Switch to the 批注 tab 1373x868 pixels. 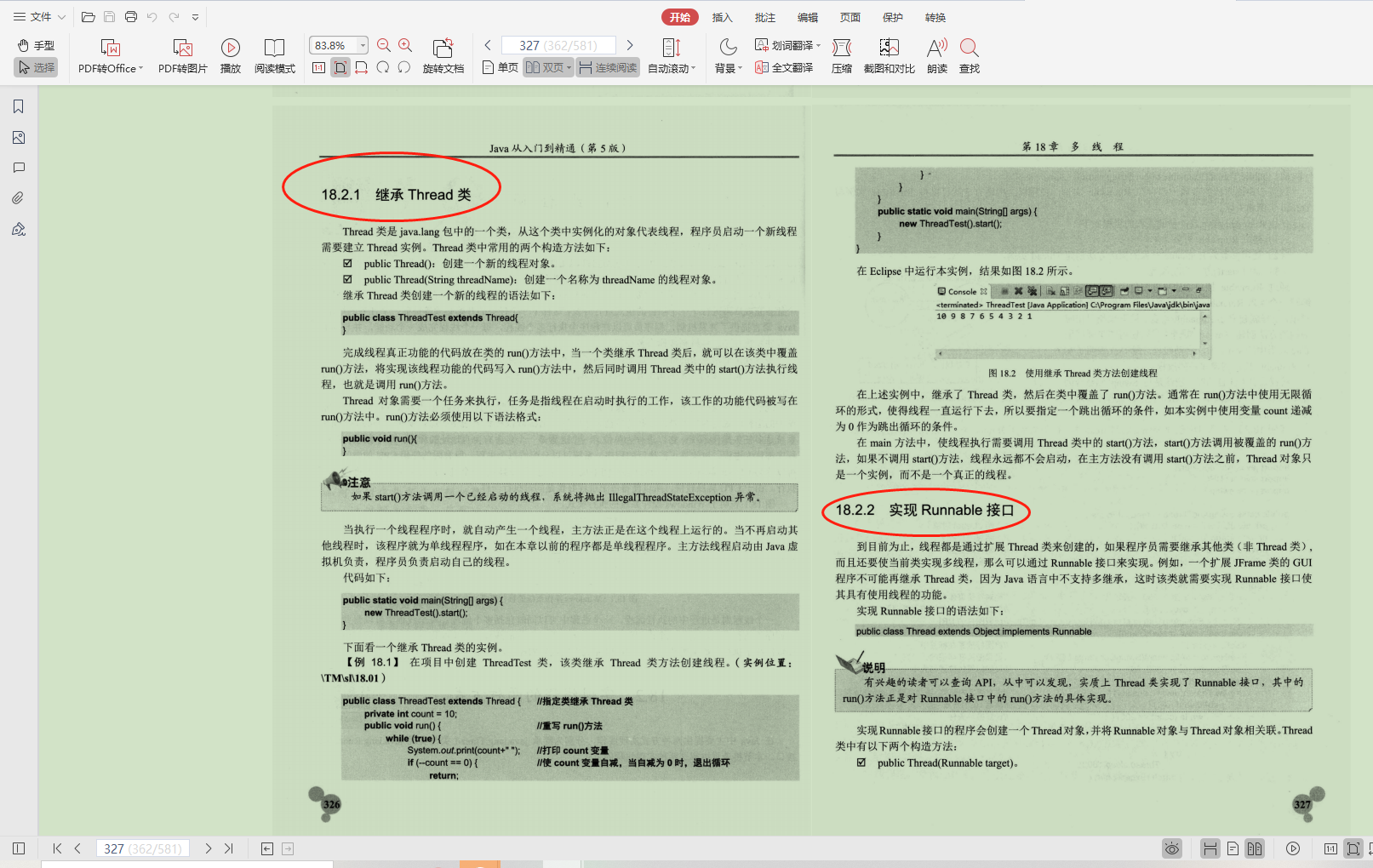765,17
